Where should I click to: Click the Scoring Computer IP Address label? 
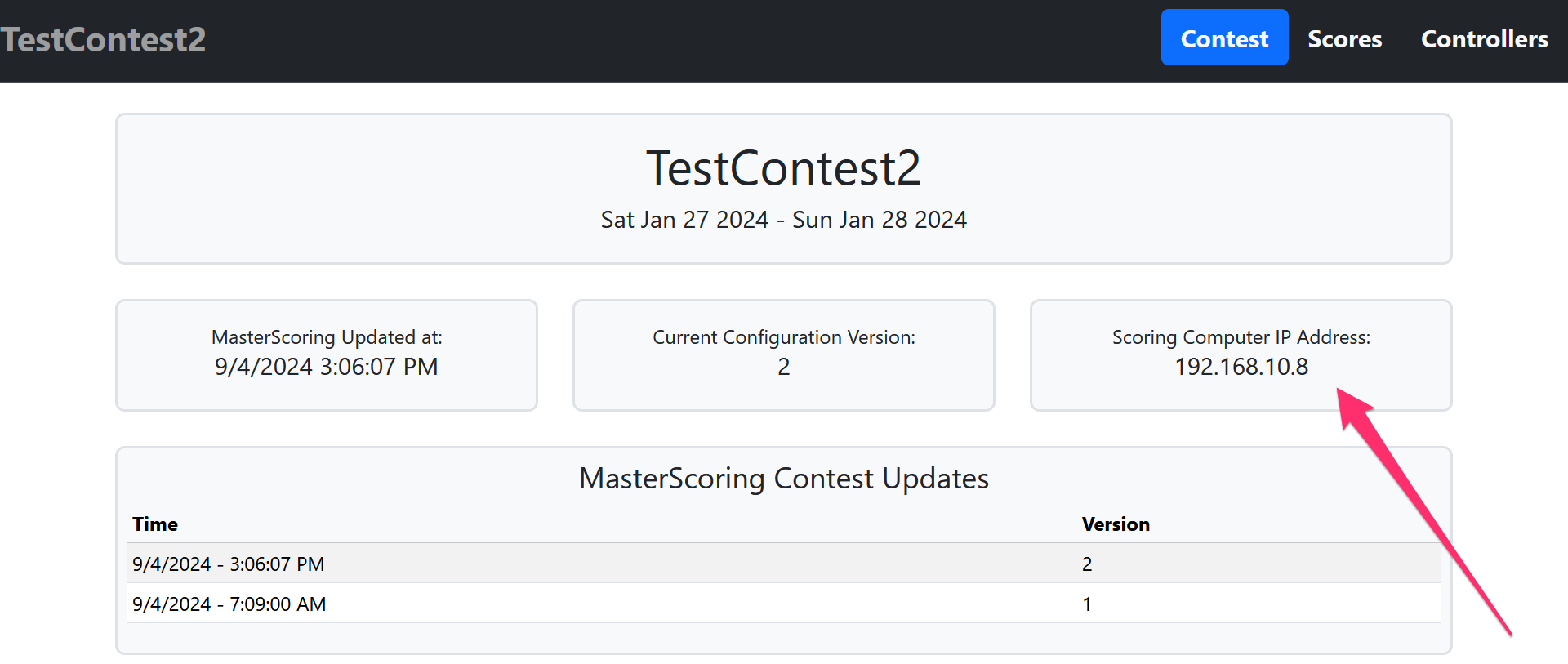coord(1241,337)
